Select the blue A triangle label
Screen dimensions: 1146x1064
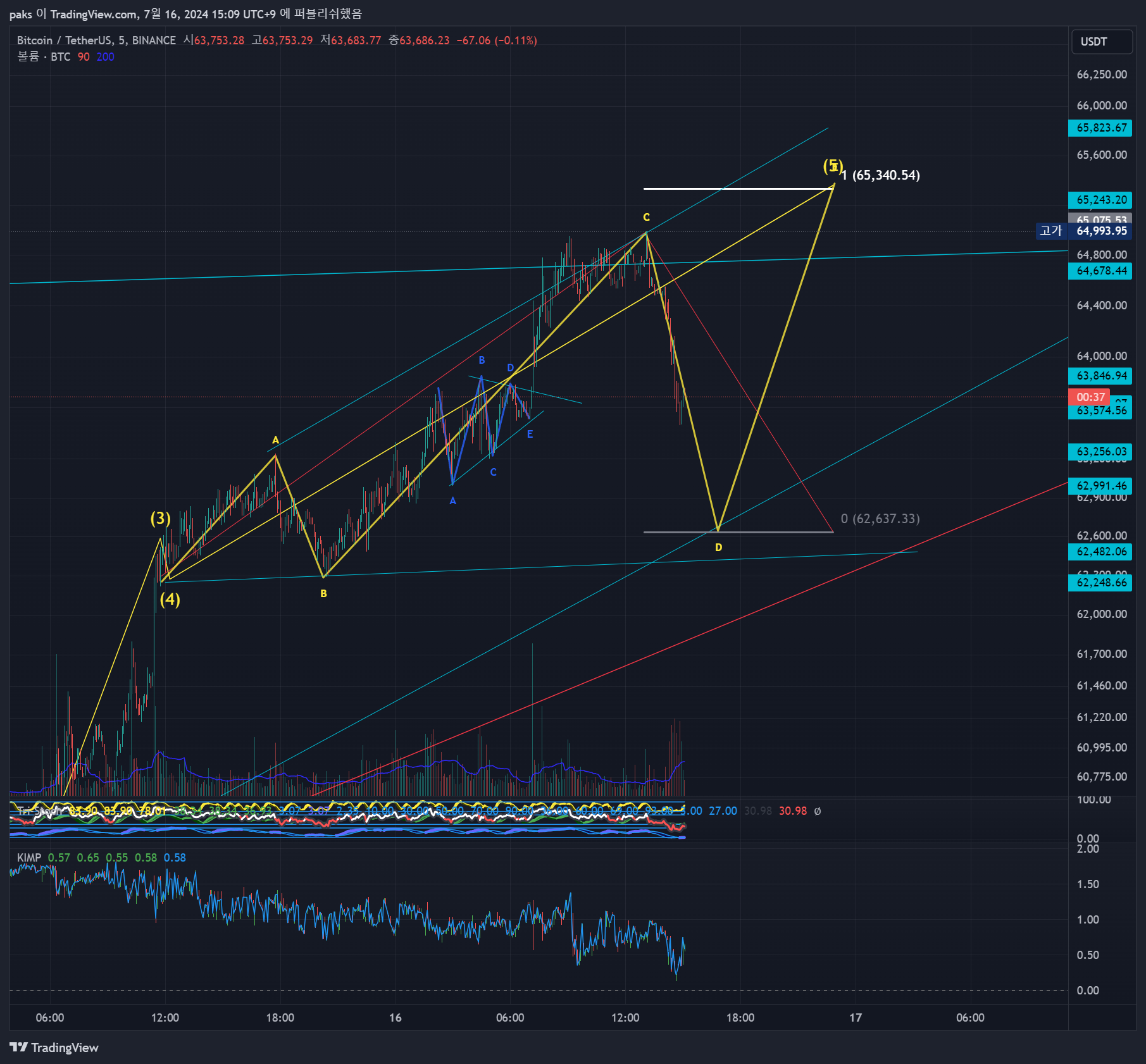click(x=452, y=501)
